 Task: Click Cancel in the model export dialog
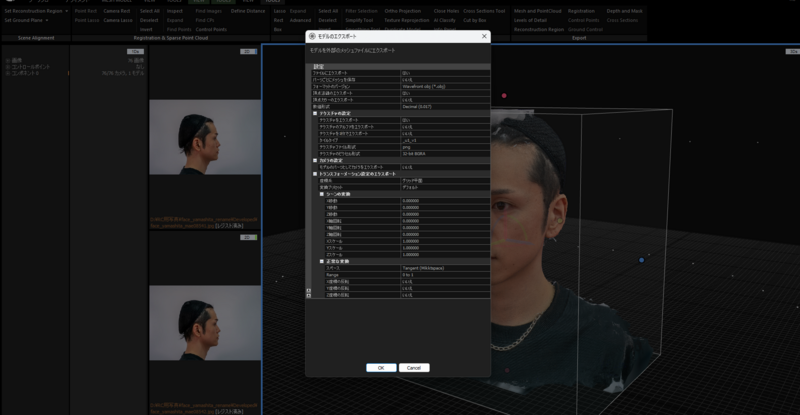[414, 368]
